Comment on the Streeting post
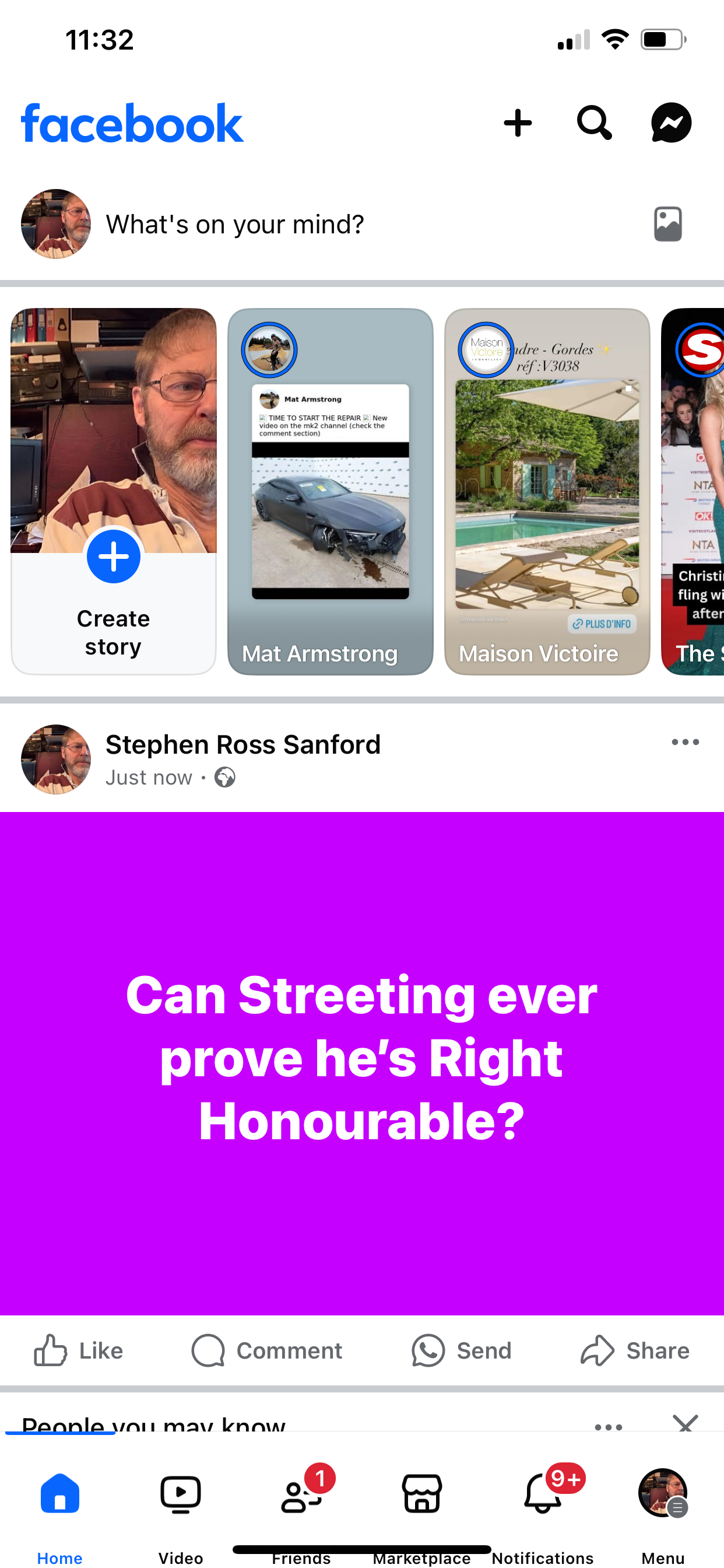 coord(266,1350)
